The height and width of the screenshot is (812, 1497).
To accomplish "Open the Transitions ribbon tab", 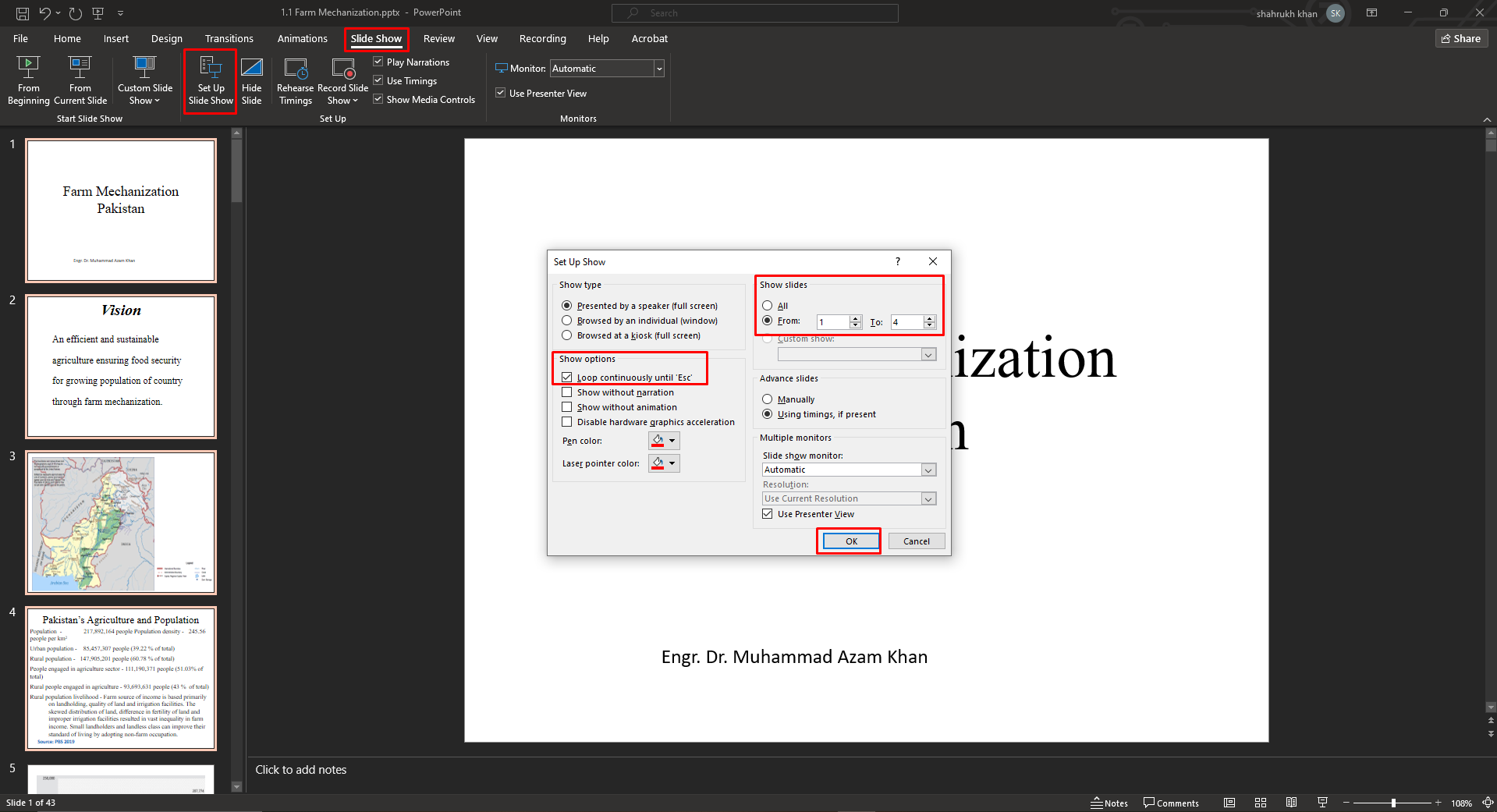I will pyautogui.click(x=229, y=38).
